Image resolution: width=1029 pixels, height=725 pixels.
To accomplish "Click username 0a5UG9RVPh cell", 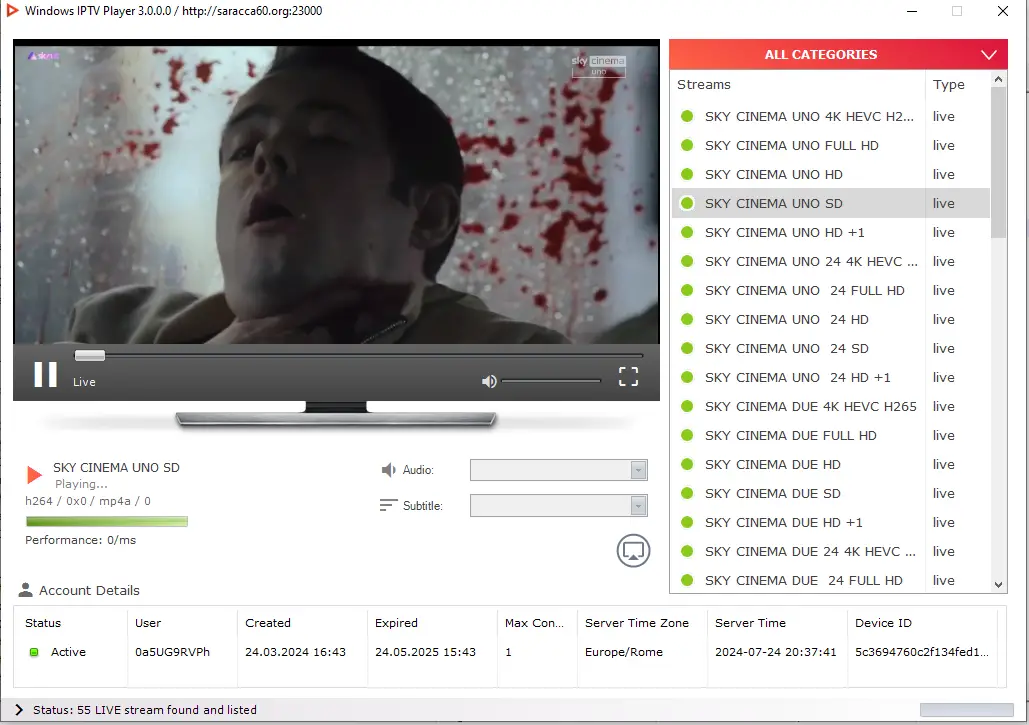I will coord(173,652).
